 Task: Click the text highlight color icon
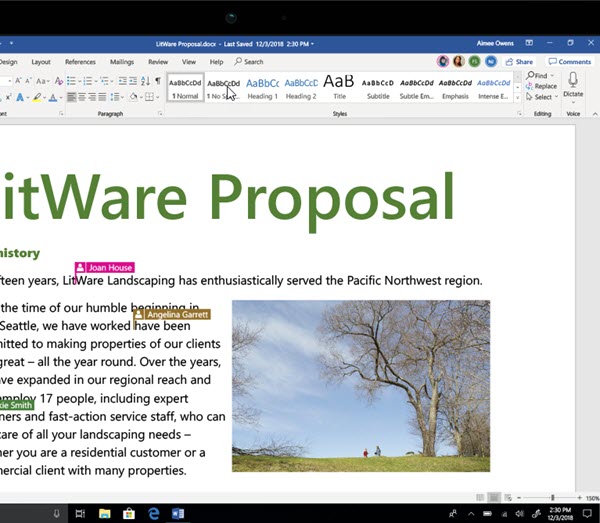click(x=36, y=97)
